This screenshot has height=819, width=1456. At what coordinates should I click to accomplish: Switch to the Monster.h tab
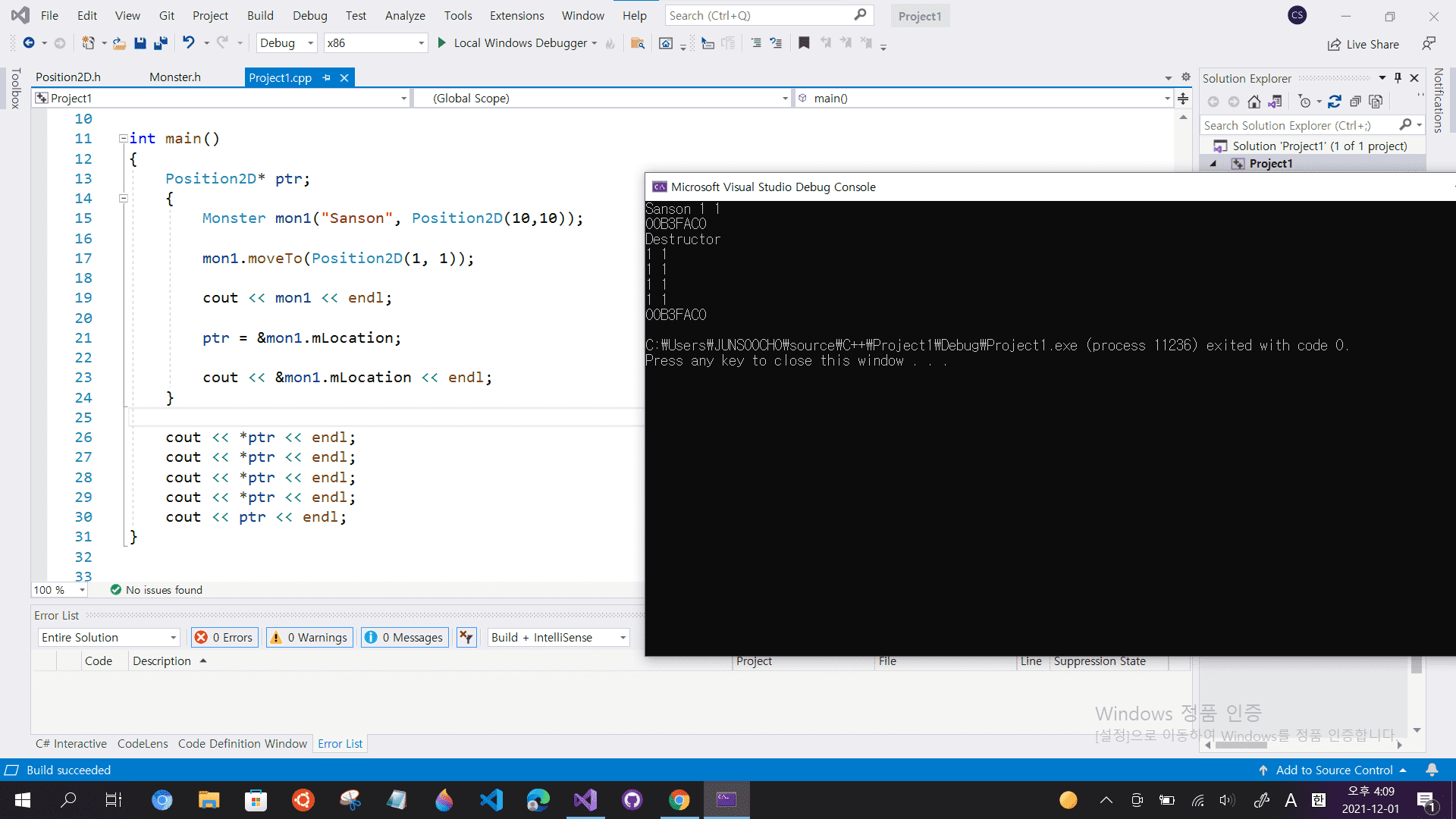tap(174, 77)
